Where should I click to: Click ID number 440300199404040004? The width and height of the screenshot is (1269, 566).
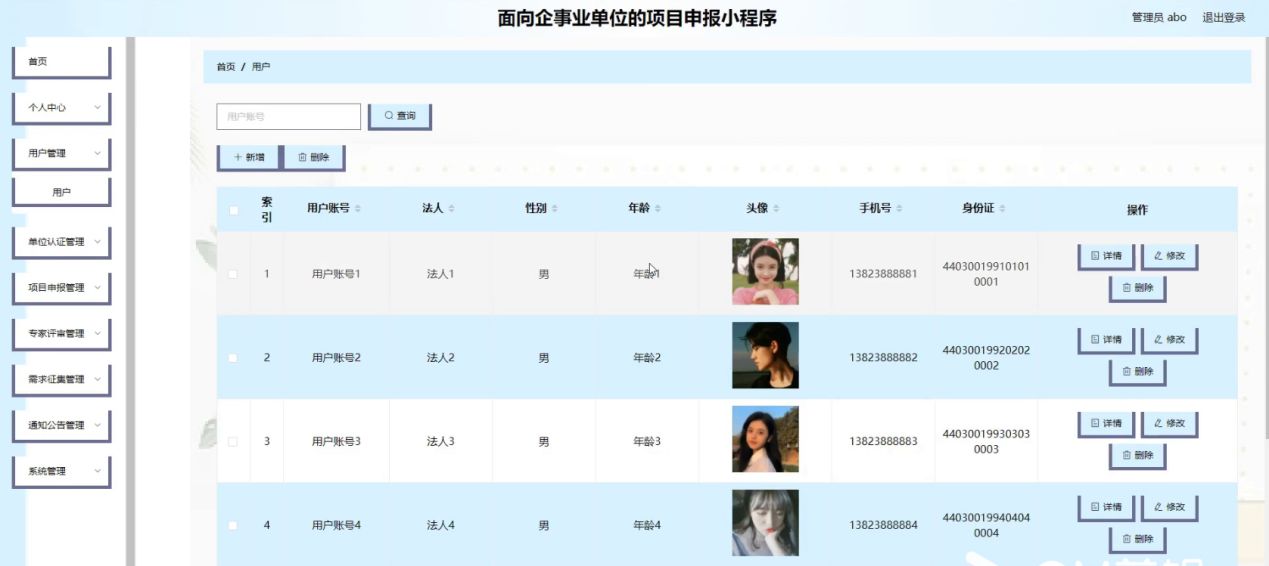[x=986, y=526]
